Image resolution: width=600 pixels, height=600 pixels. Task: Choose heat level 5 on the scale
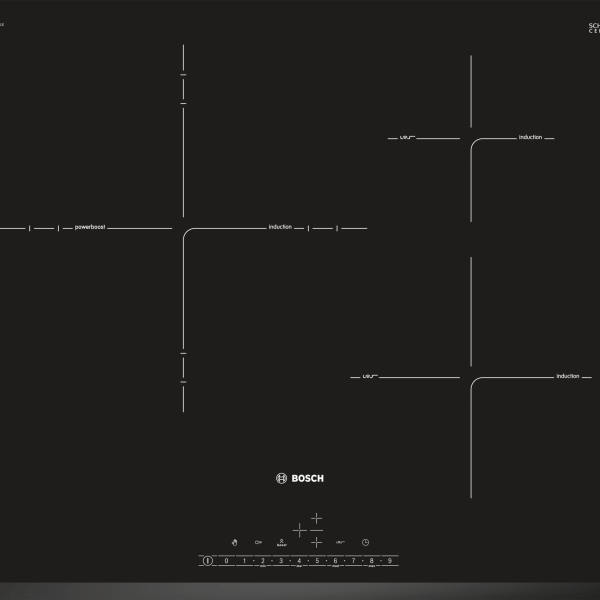pos(317,561)
